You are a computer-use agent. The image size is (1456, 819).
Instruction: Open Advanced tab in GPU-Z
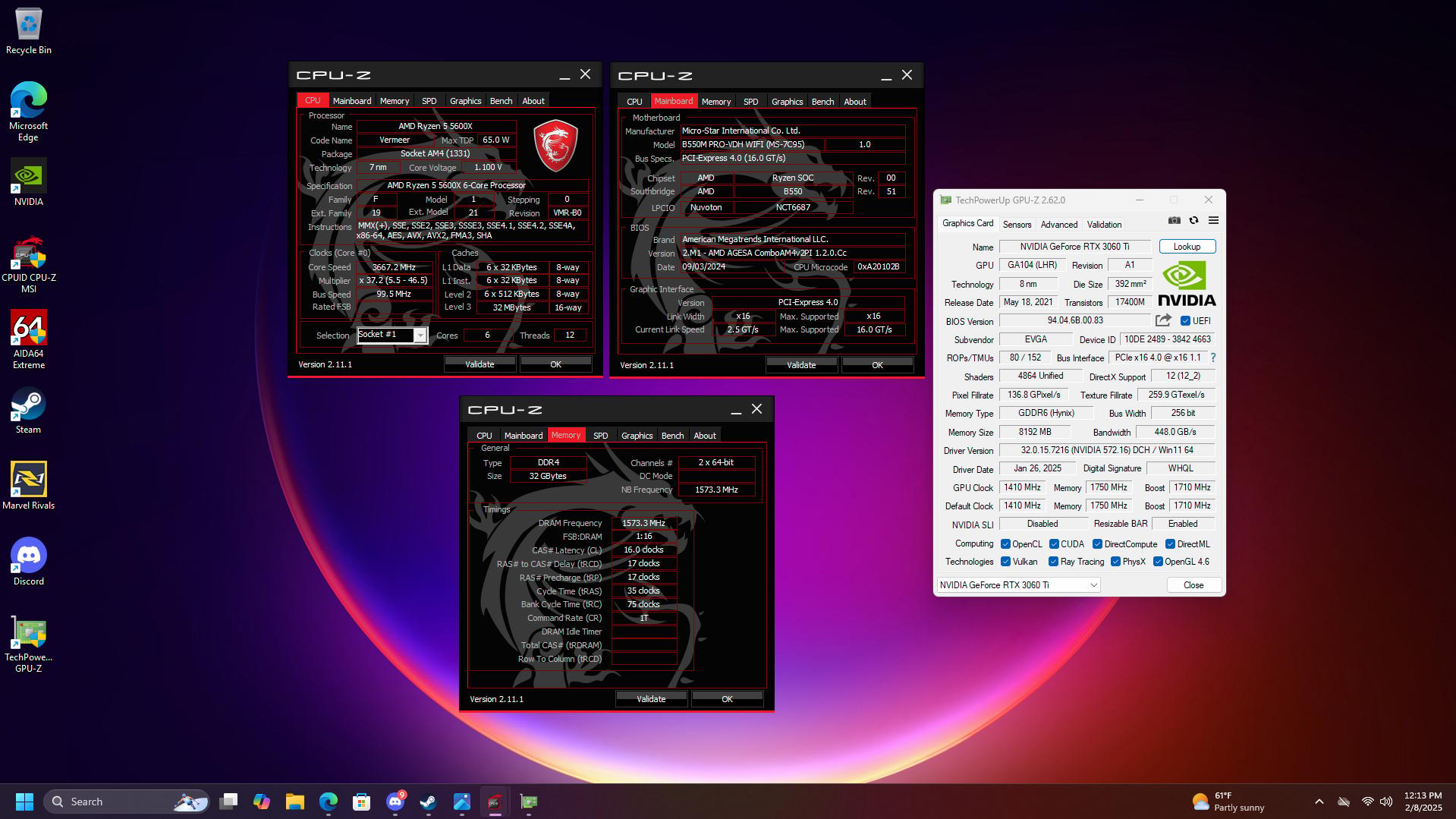(1058, 225)
